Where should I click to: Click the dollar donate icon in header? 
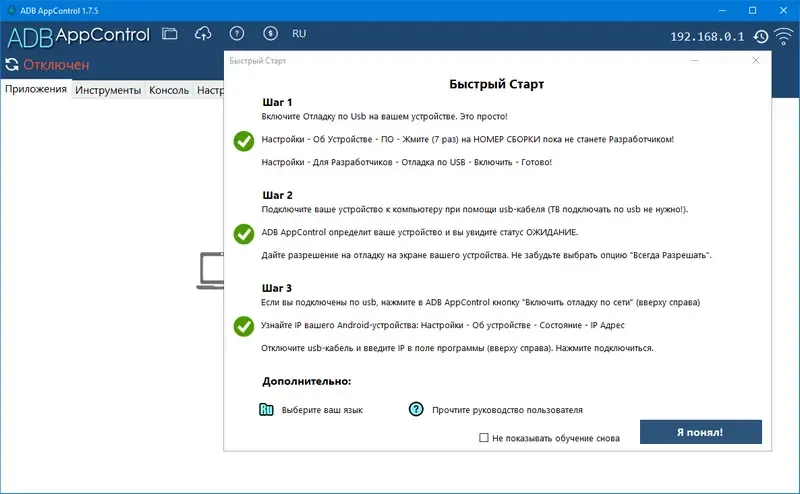point(270,34)
